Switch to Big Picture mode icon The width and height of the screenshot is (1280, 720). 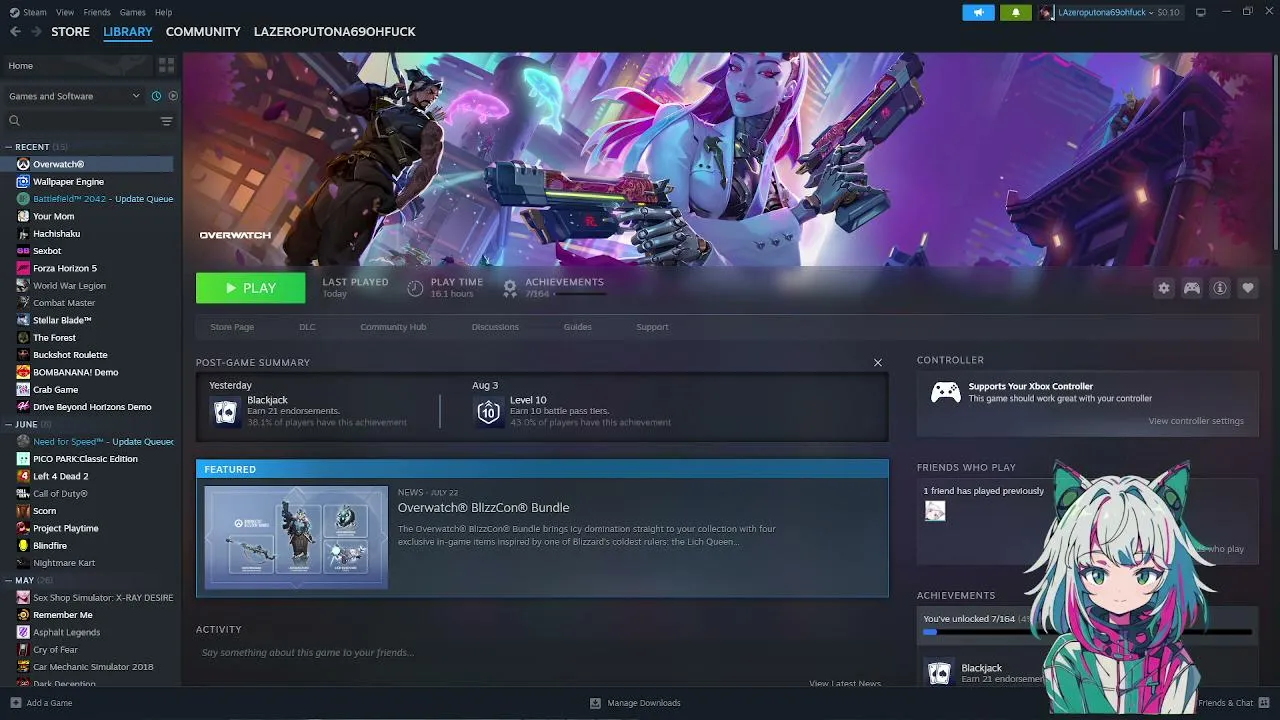(1201, 12)
